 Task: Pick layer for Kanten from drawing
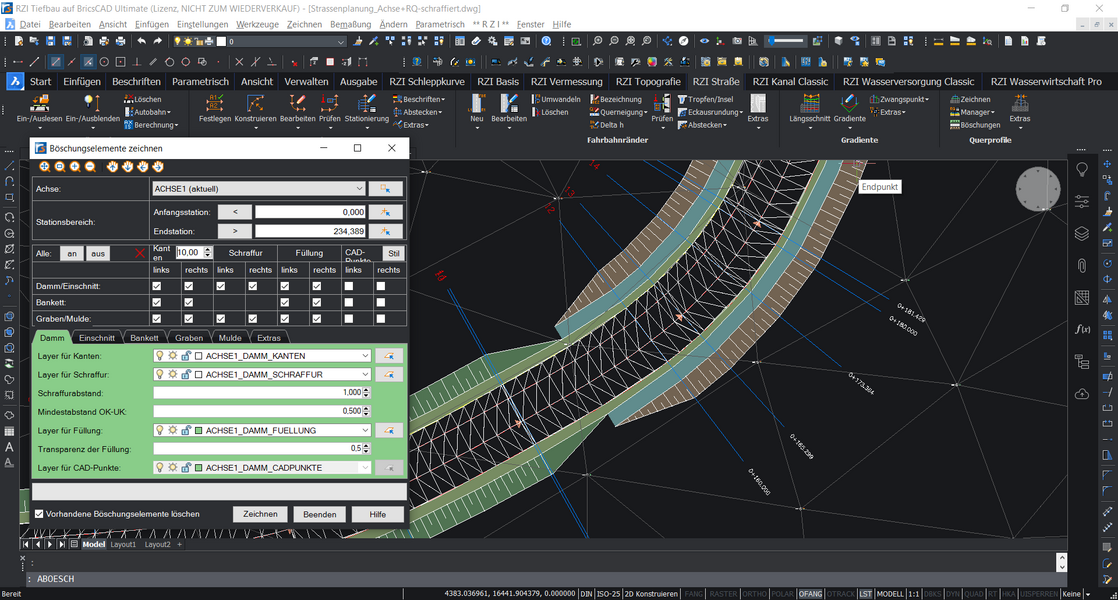[389, 356]
